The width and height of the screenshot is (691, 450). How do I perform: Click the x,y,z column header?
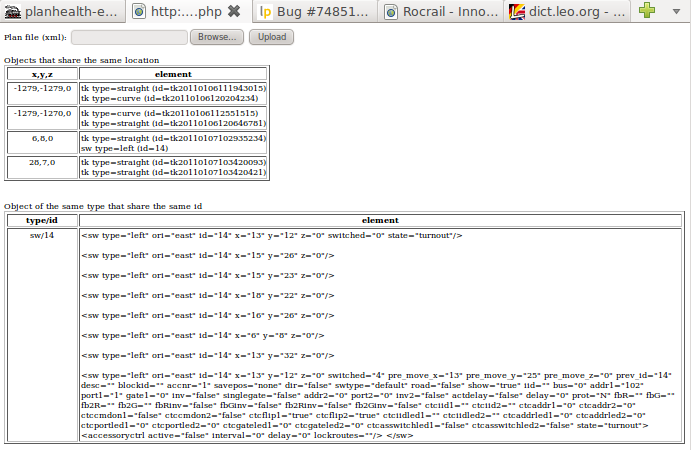(42, 74)
